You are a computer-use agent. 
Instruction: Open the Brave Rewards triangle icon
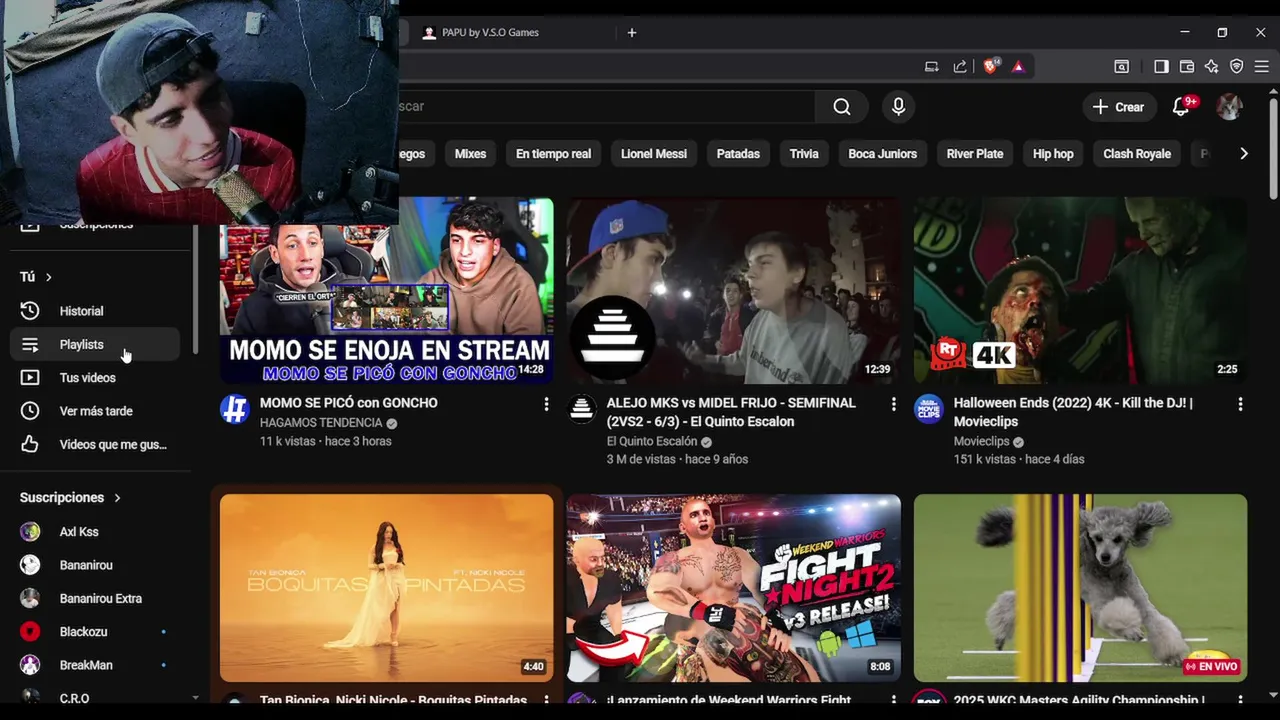coord(1018,67)
